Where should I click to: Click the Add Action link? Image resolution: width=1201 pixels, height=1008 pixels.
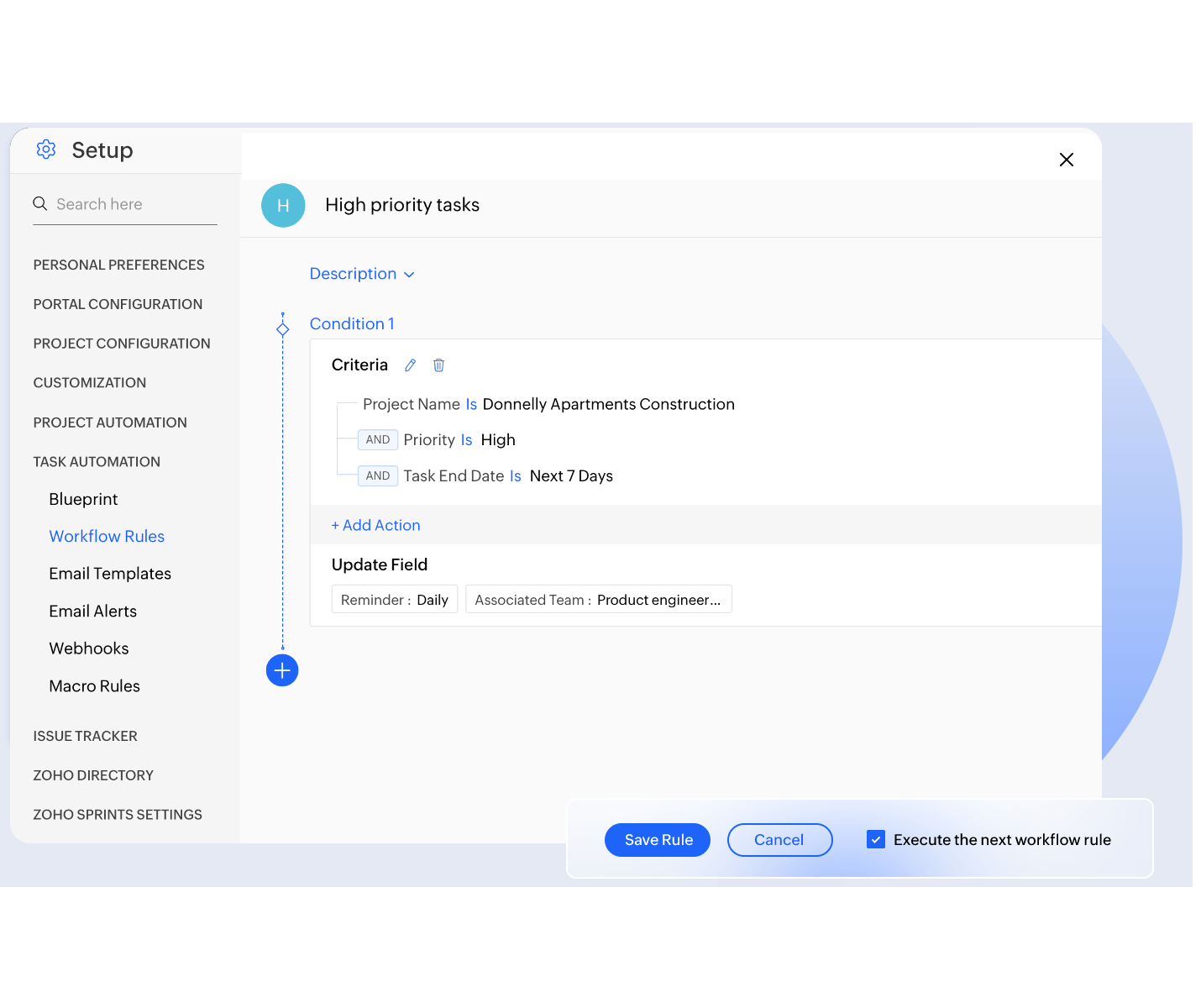(375, 524)
